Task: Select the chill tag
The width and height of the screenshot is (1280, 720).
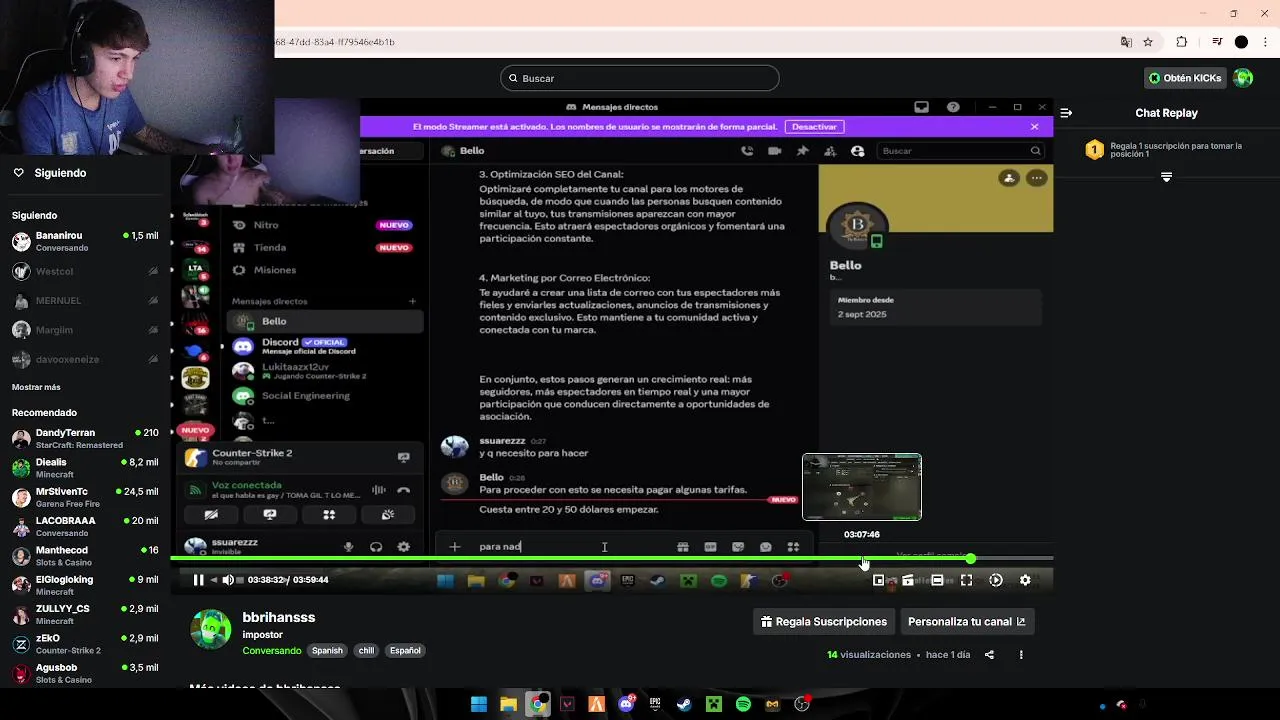Action: 366,651
